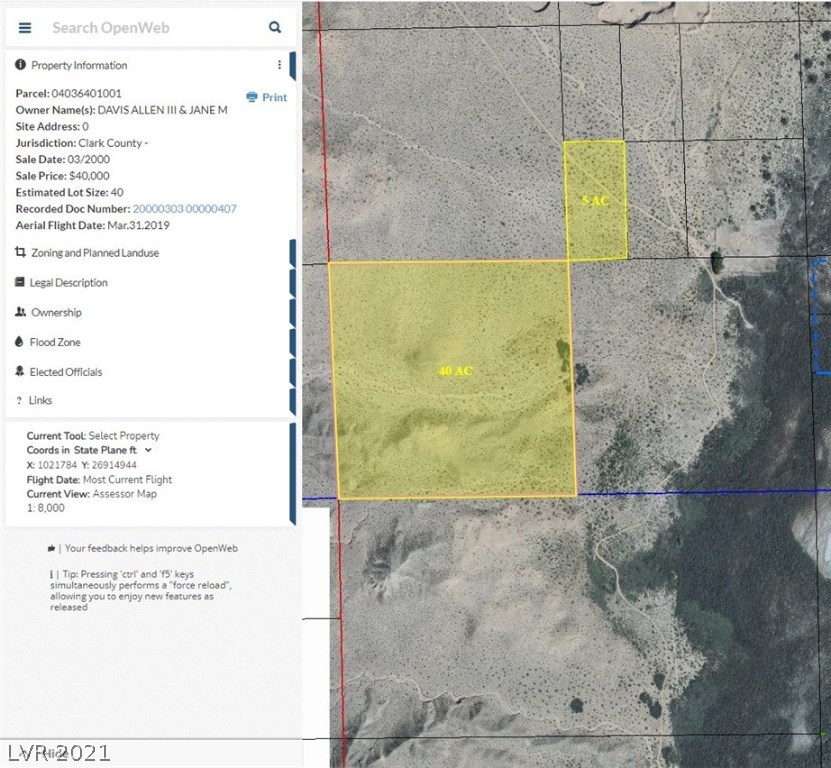Toggle the Zoning panel side tab
This screenshot has width=831, height=768.
(292, 253)
